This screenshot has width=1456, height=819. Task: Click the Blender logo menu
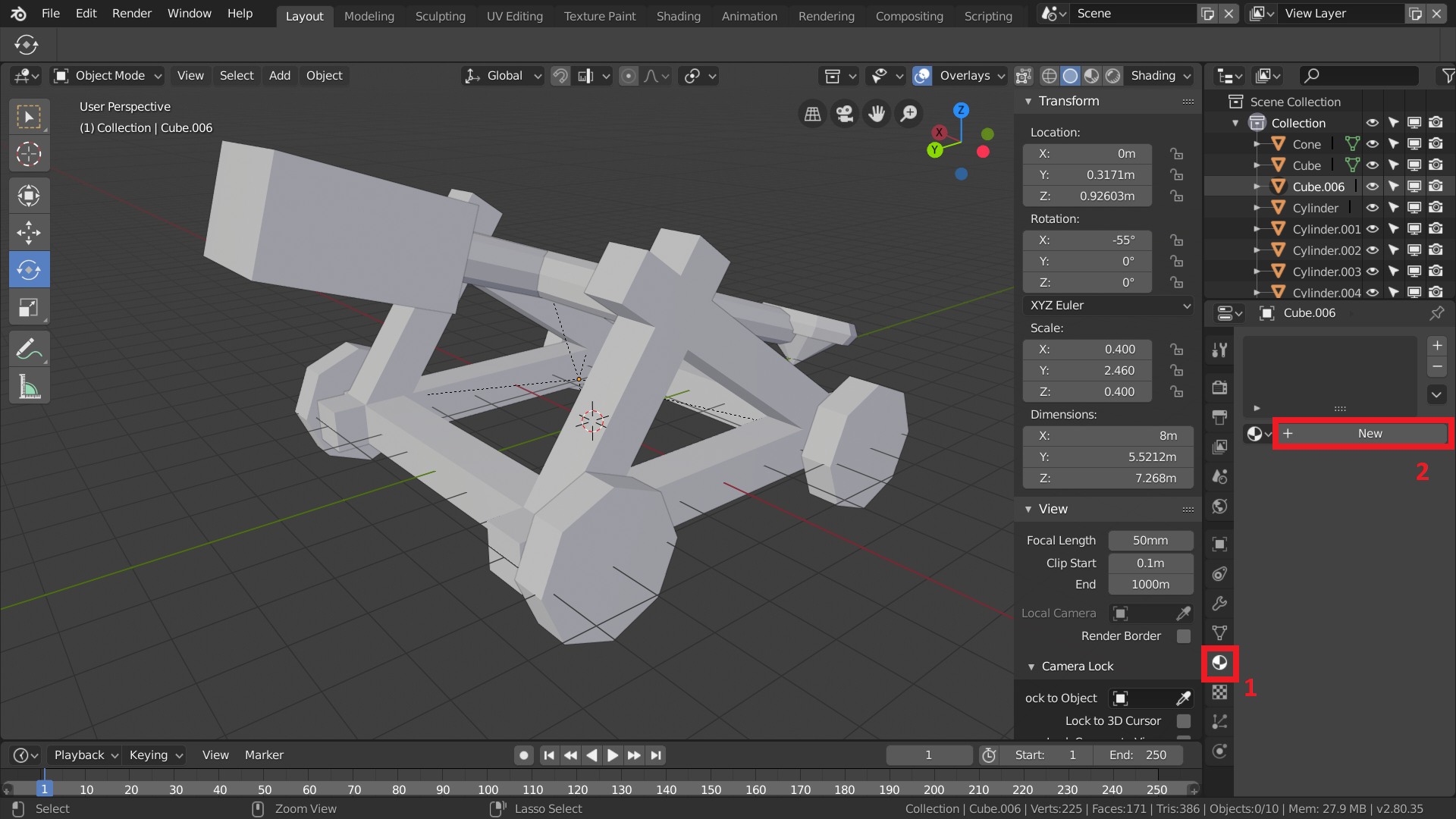[18, 14]
